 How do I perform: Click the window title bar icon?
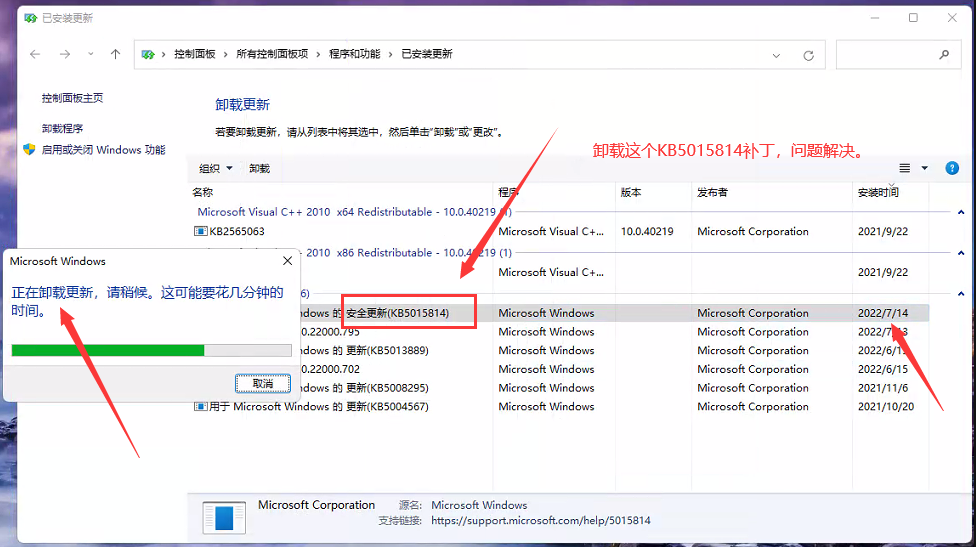click(x=30, y=18)
